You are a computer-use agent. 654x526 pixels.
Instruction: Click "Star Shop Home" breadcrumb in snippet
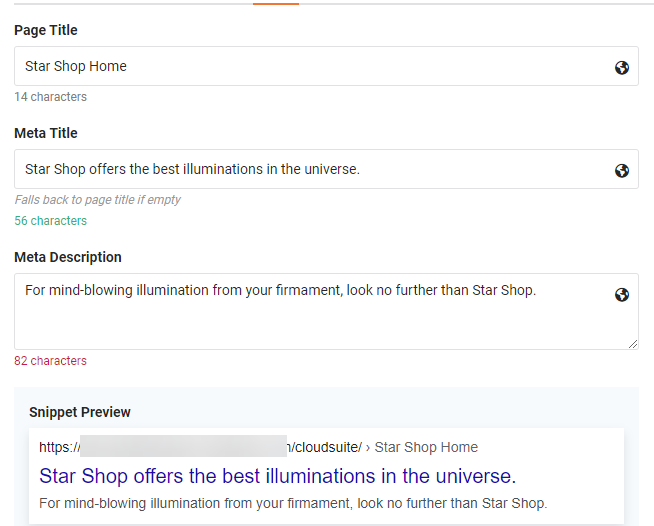pyautogui.click(x=426, y=447)
